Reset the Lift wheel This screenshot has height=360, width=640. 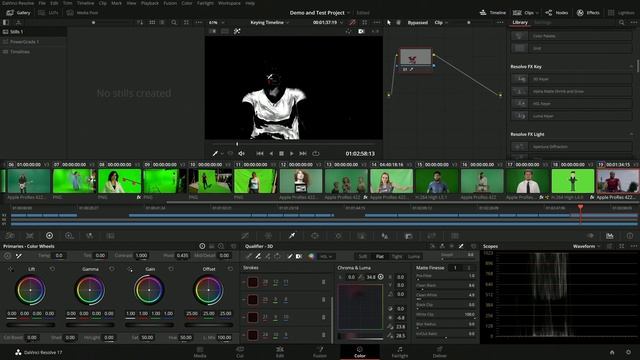click(52, 269)
